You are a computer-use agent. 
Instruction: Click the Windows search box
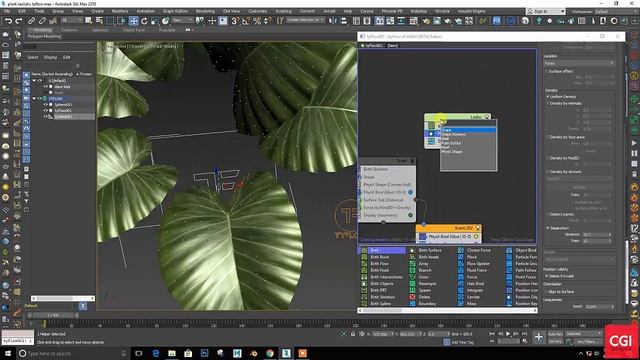(73, 353)
